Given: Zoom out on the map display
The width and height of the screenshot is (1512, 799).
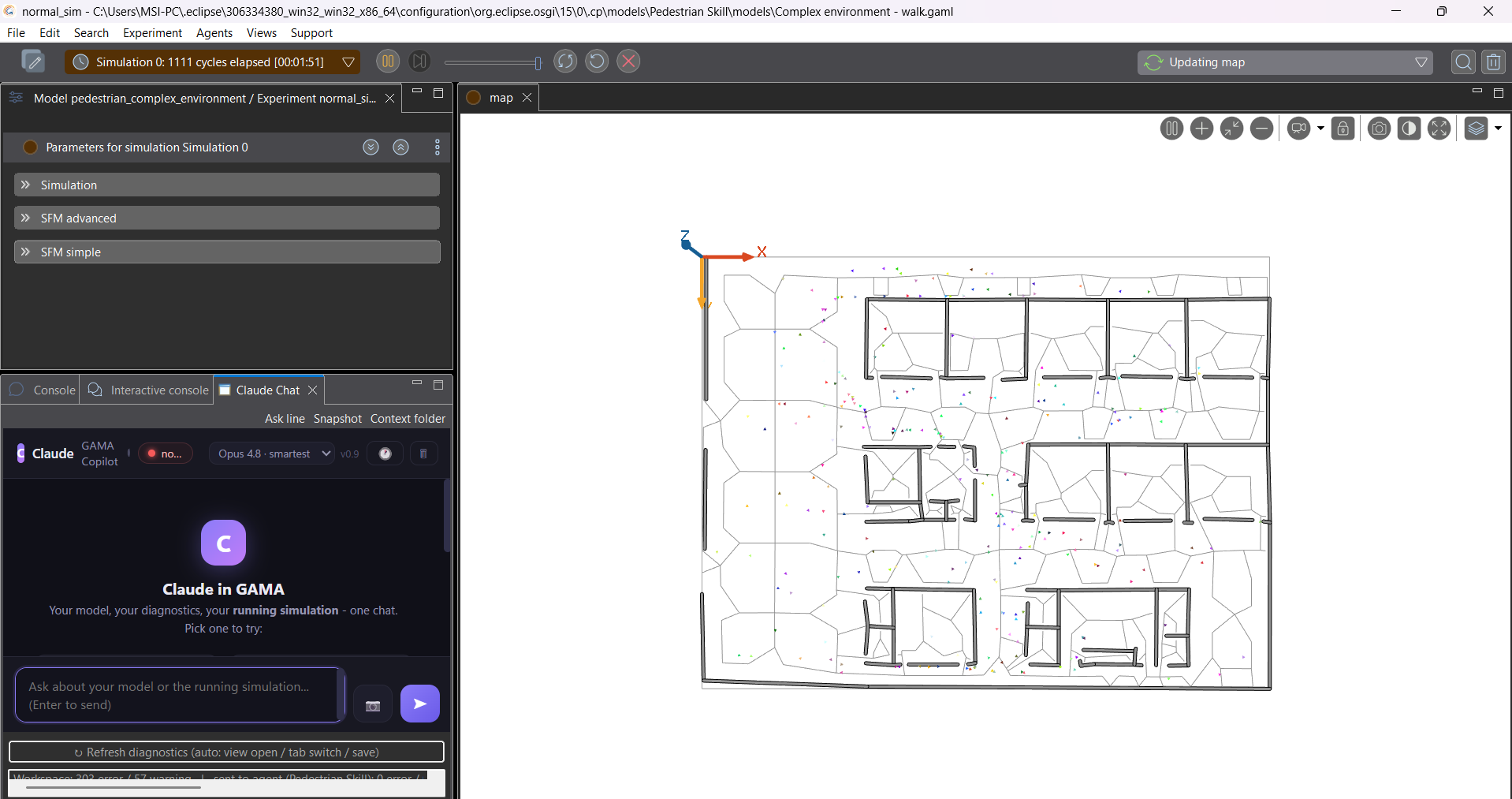Looking at the screenshot, I should (x=1261, y=129).
